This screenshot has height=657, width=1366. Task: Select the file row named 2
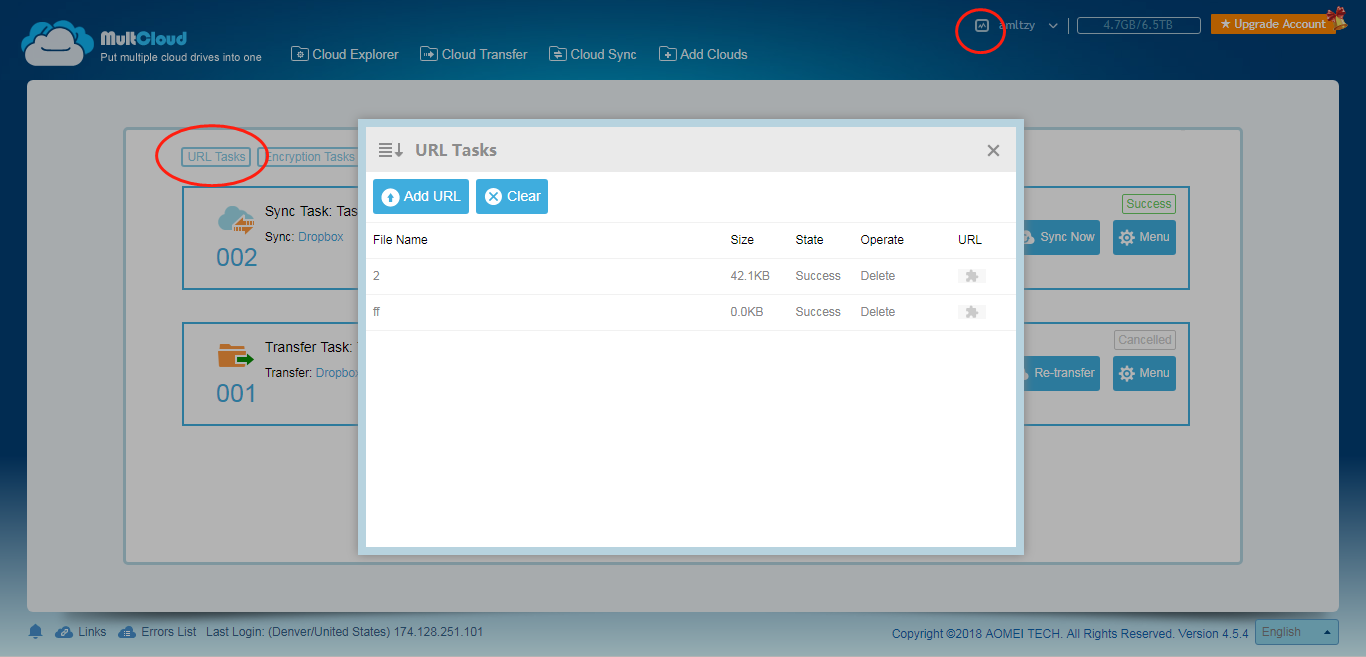691,276
